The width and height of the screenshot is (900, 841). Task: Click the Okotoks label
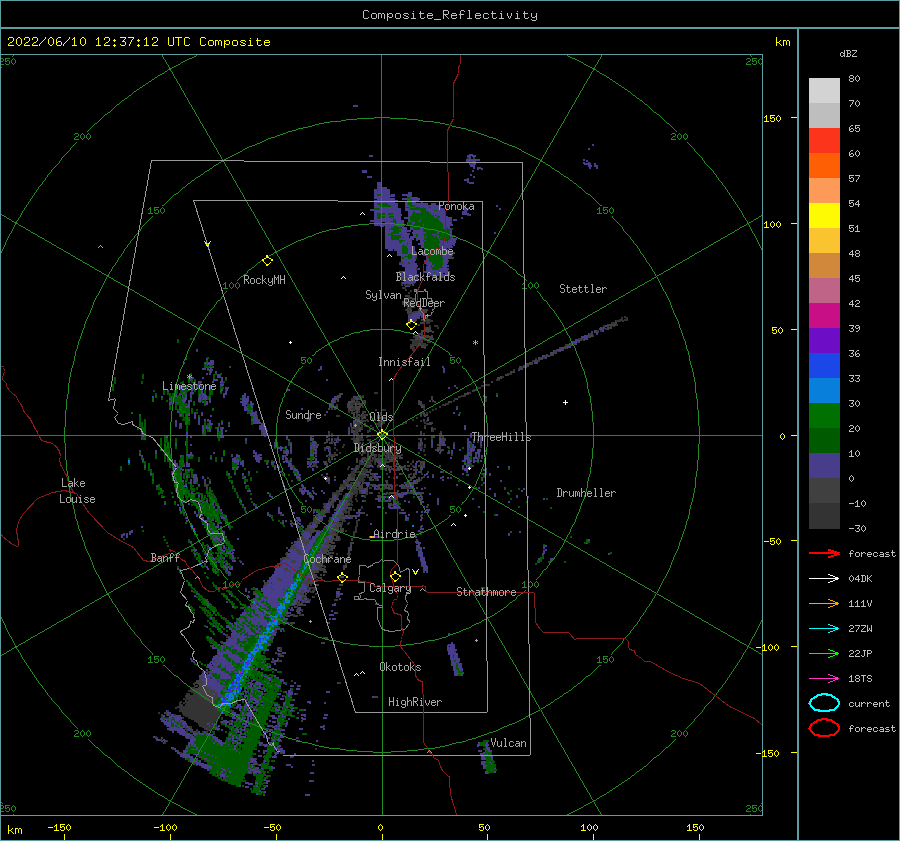point(400,666)
